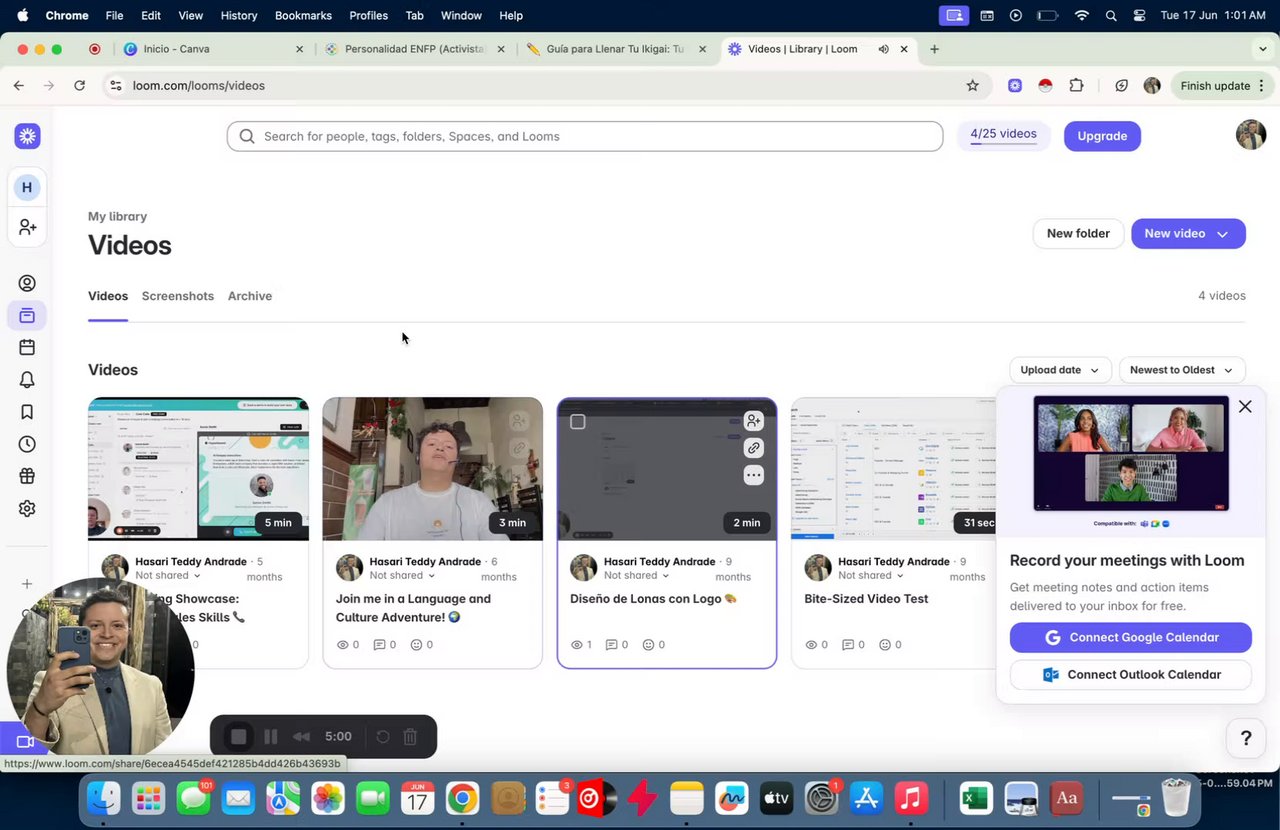Viewport: 1280px width, 830px height.
Task: Open Spotlight search in menu bar
Action: click(1111, 15)
